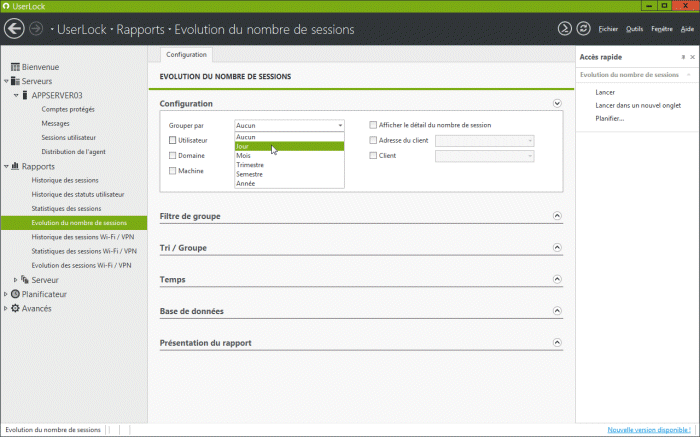Collapse the Rapports tree node arrow
Screen dimensions: 700x437
[x=6, y=166]
